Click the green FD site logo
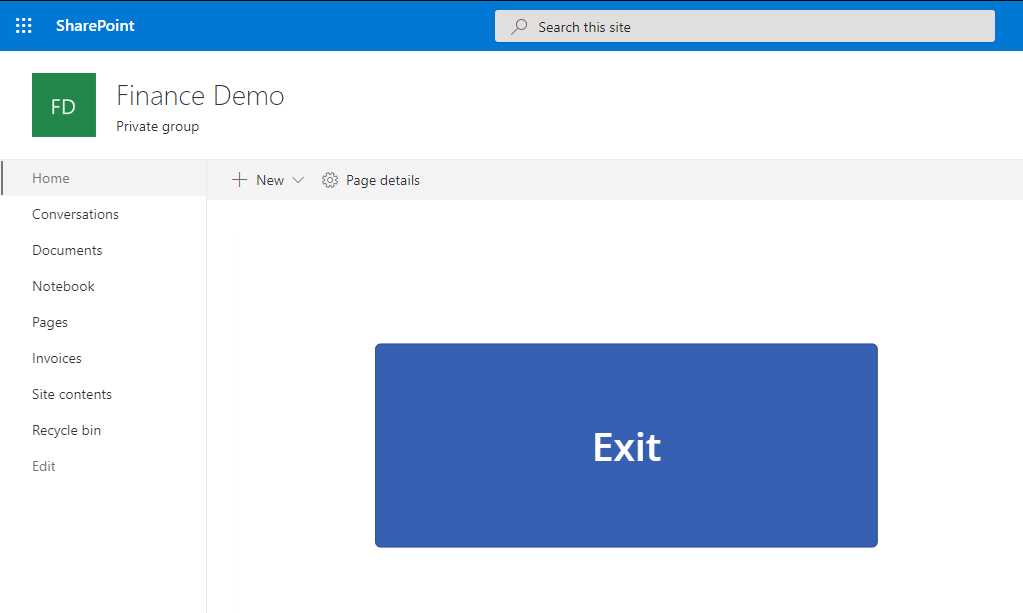 click(64, 105)
